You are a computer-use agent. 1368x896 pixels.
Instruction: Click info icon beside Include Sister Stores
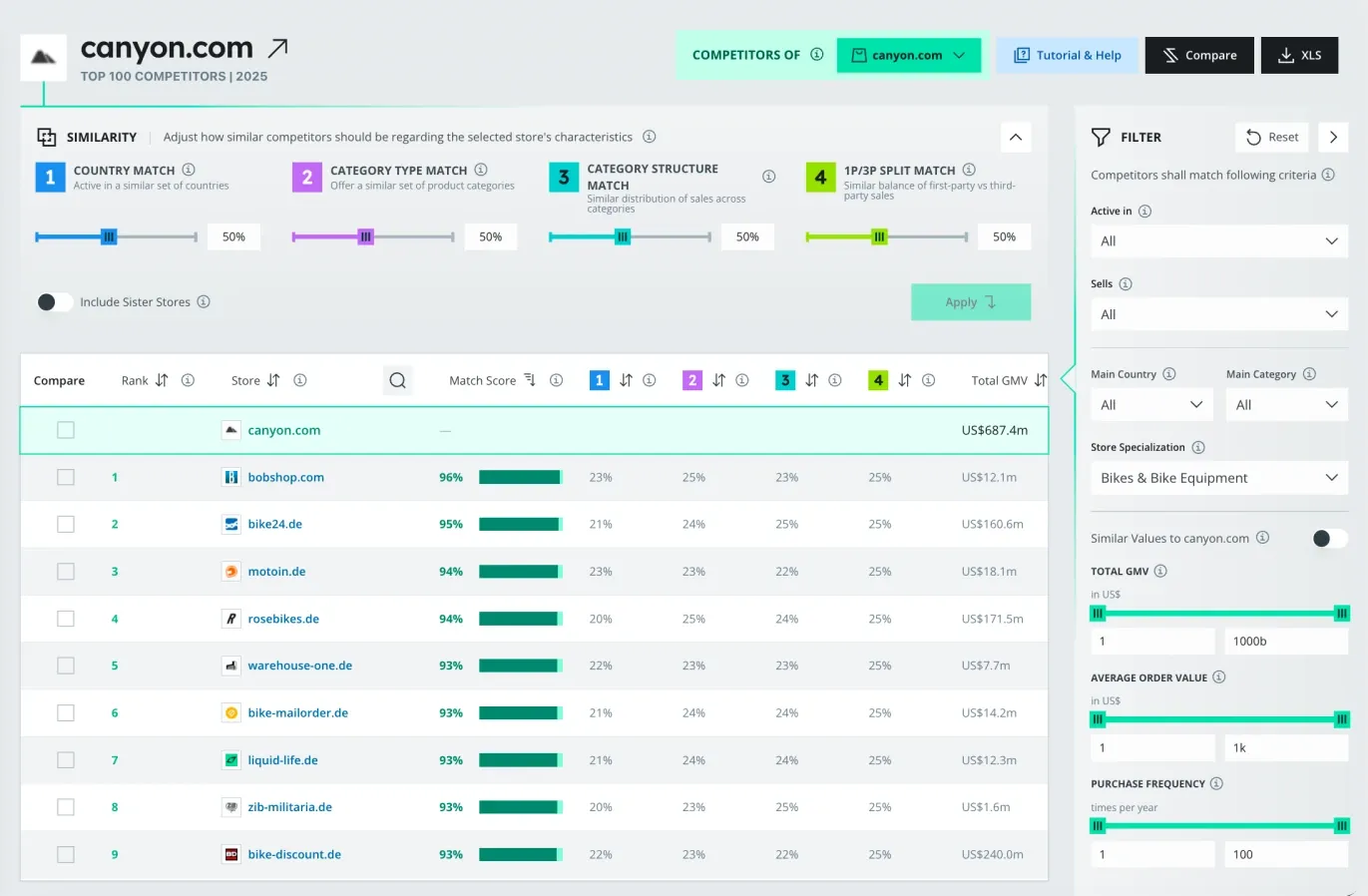click(x=204, y=301)
